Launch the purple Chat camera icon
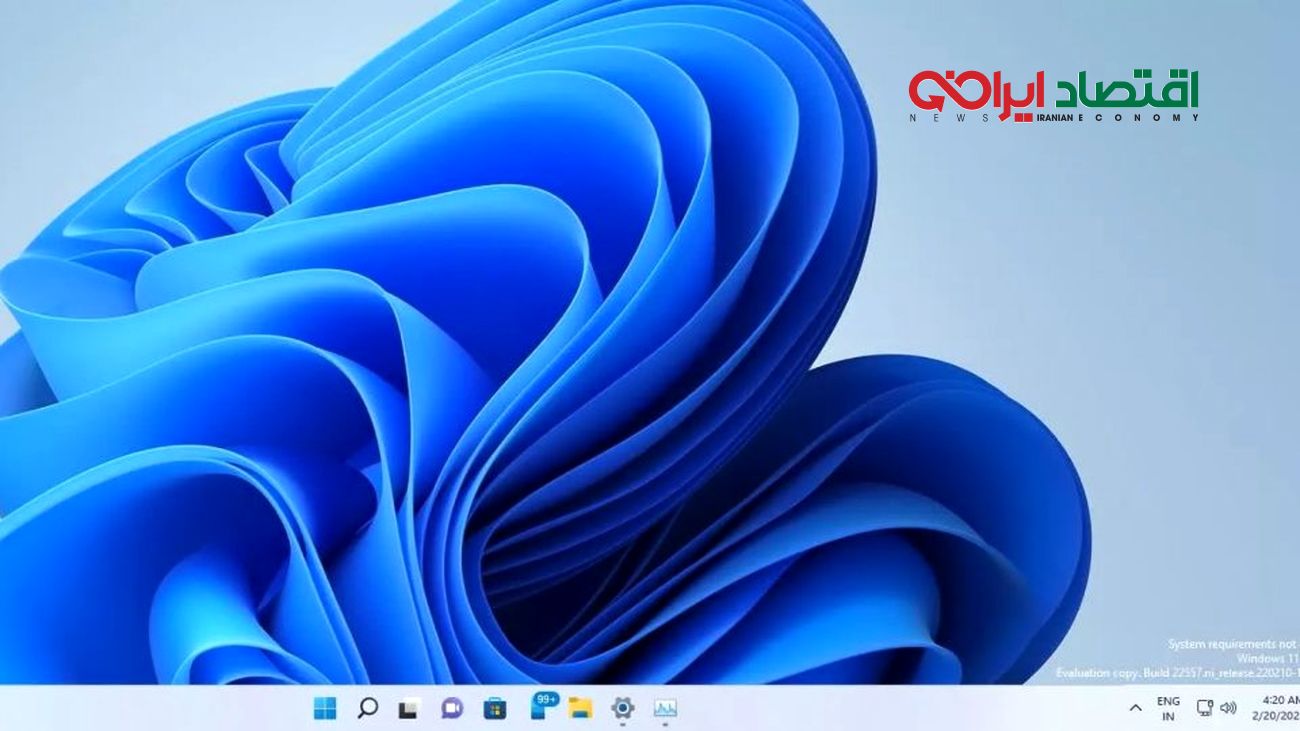 pos(452,709)
